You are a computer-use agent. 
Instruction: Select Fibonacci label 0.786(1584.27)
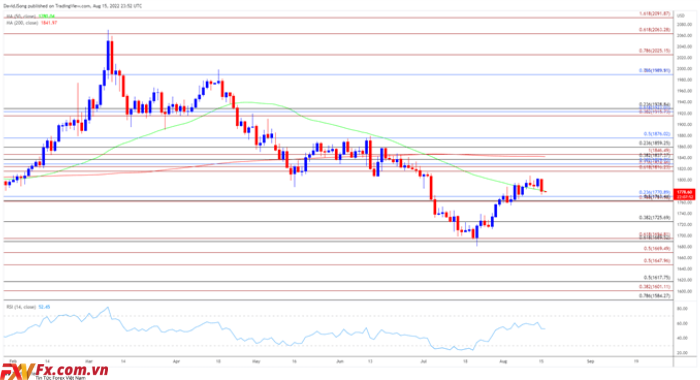pos(655,296)
